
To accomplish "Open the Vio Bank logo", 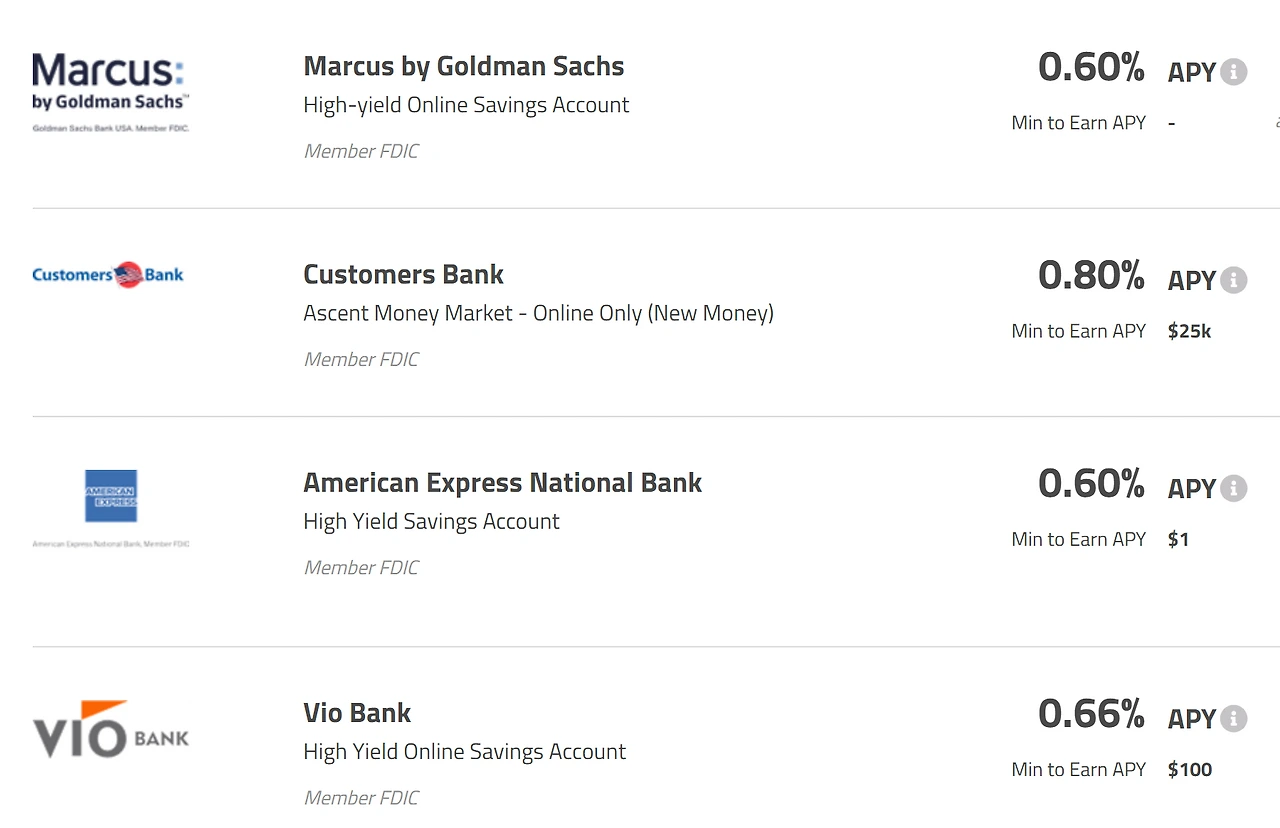I will tap(110, 729).
